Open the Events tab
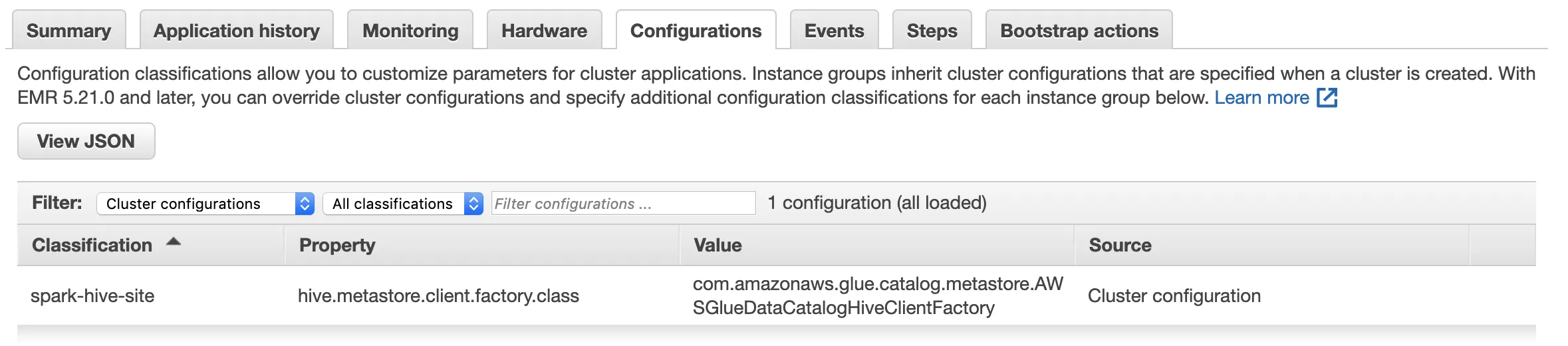The image size is (1568, 346). (834, 31)
